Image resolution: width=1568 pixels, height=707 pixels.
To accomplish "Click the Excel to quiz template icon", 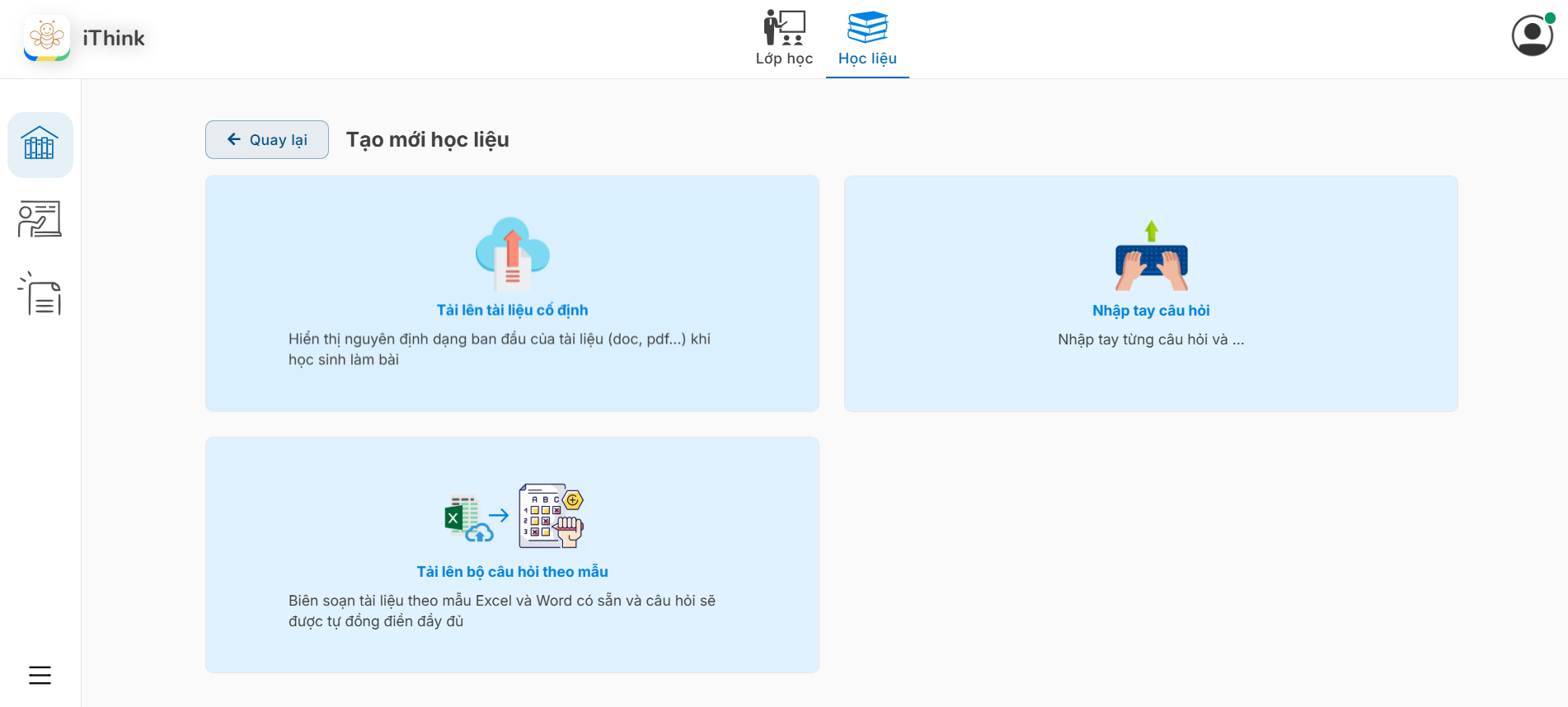I will [513, 517].
